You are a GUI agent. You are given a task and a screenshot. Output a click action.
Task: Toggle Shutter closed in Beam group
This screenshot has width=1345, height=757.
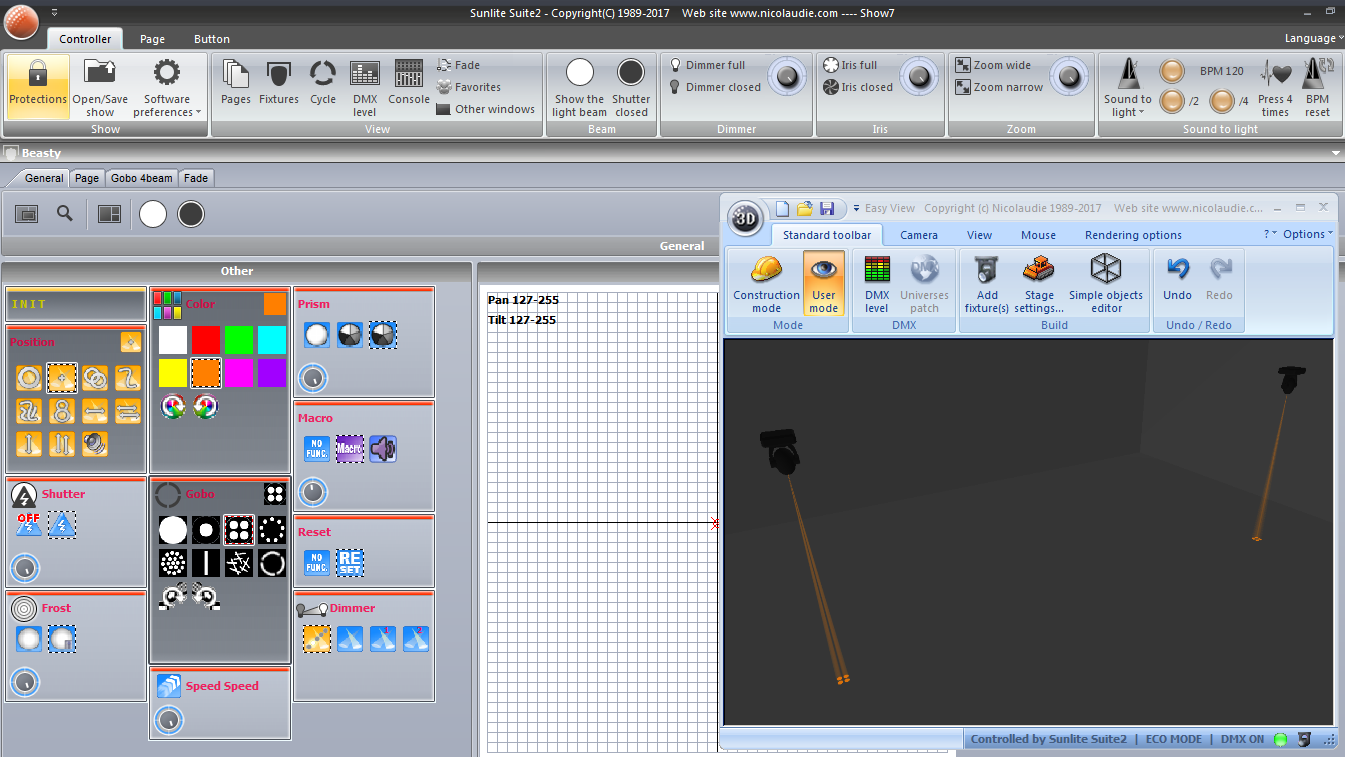pyautogui.click(x=631, y=86)
